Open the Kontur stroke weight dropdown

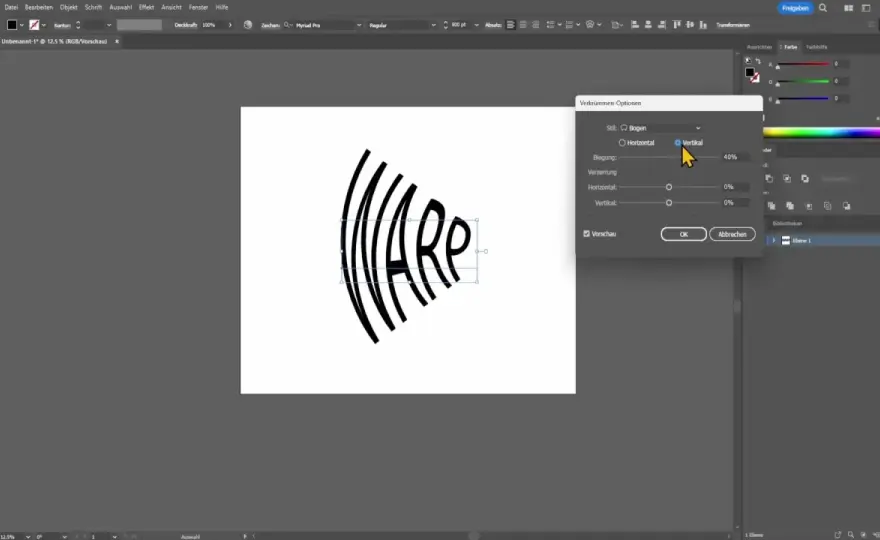click(x=109, y=25)
